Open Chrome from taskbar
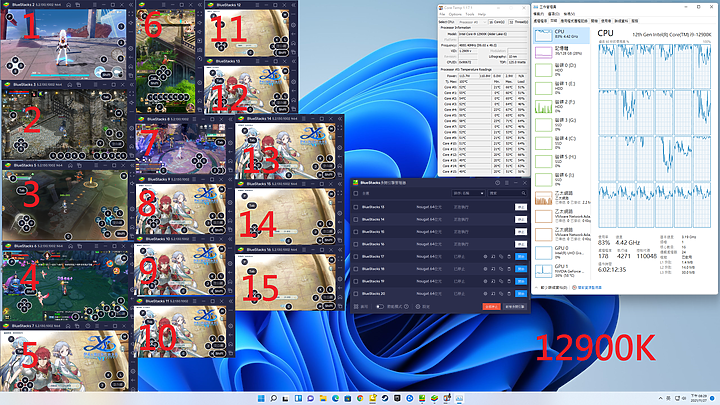 tap(360, 398)
